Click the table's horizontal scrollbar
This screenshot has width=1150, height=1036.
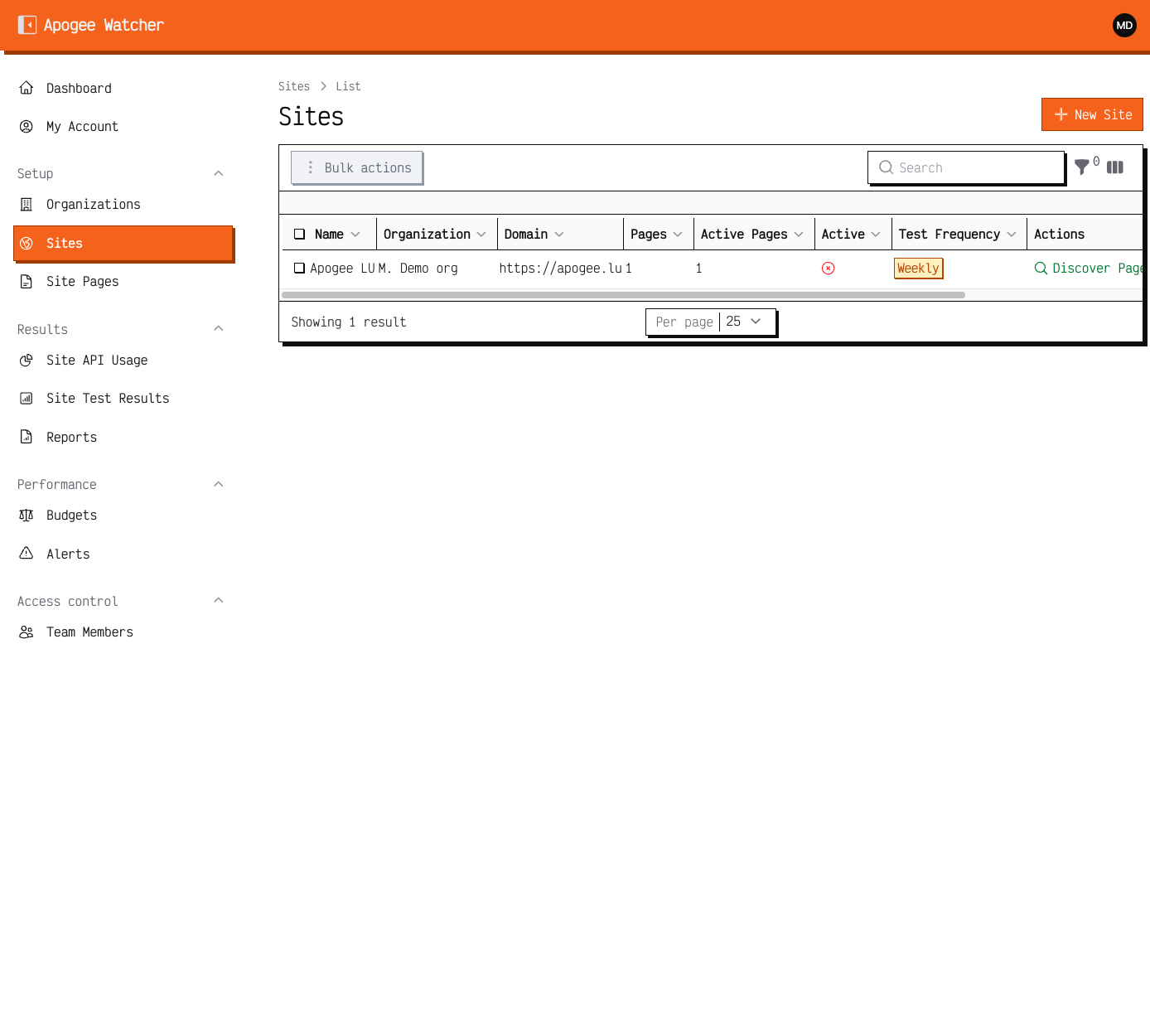(x=623, y=295)
